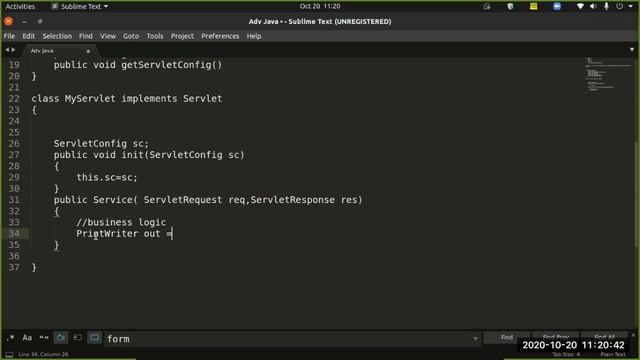This screenshot has height=360, width=640.
Task: Open the Edit menu
Action: (29, 36)
